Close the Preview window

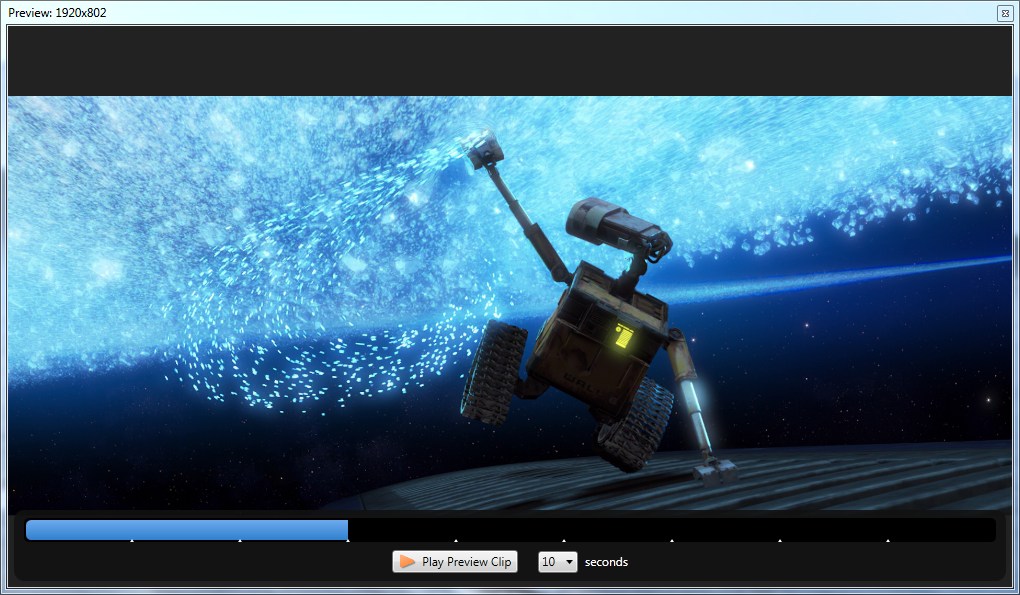(1004, 13)
